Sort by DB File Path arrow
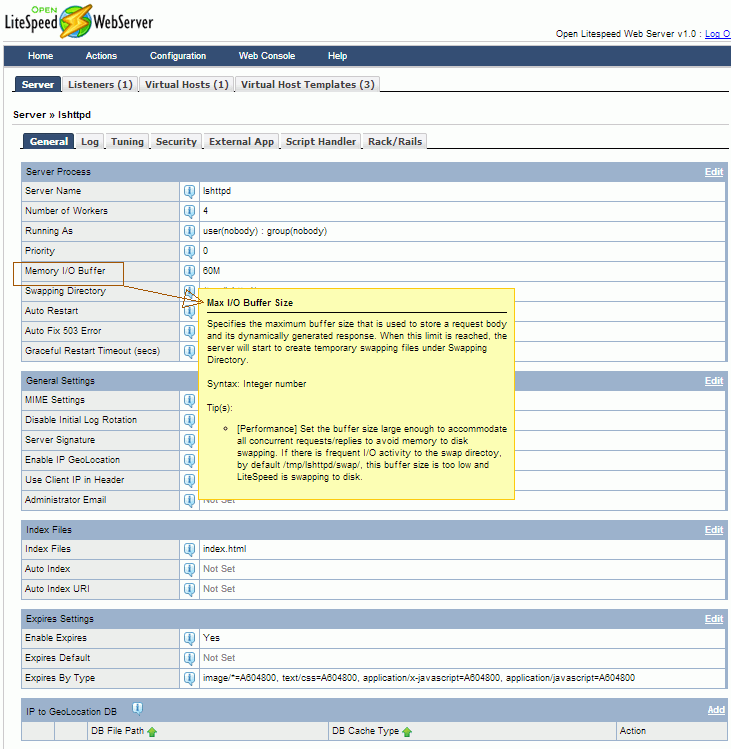The image size is (731, 749). coord(152,732)
